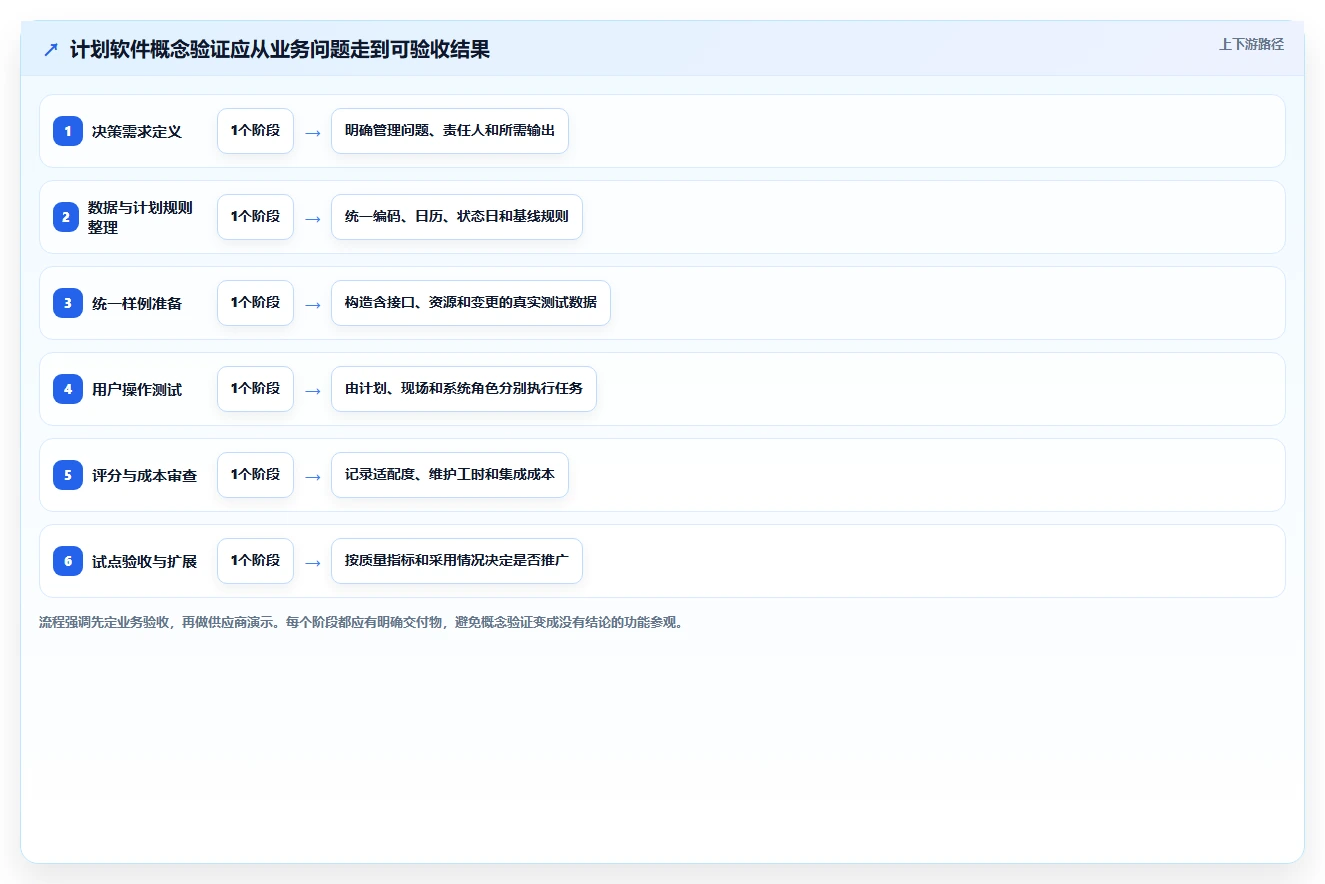
Task: Click the arrow in the 评分与成本审查 row
Action: click(x=312, y=476)
